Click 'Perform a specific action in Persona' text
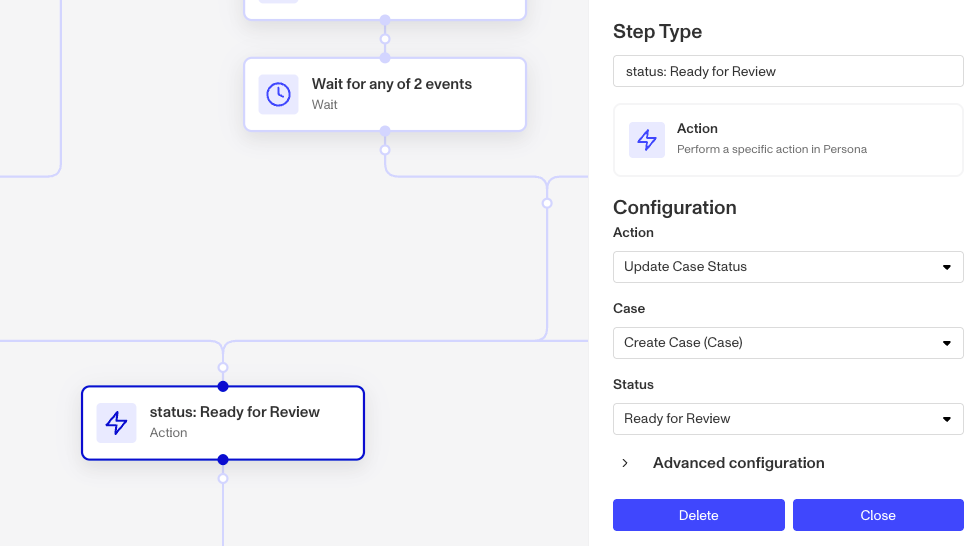Image resolution: width=978 pixels, height=546 pixels. click(772, 149)
